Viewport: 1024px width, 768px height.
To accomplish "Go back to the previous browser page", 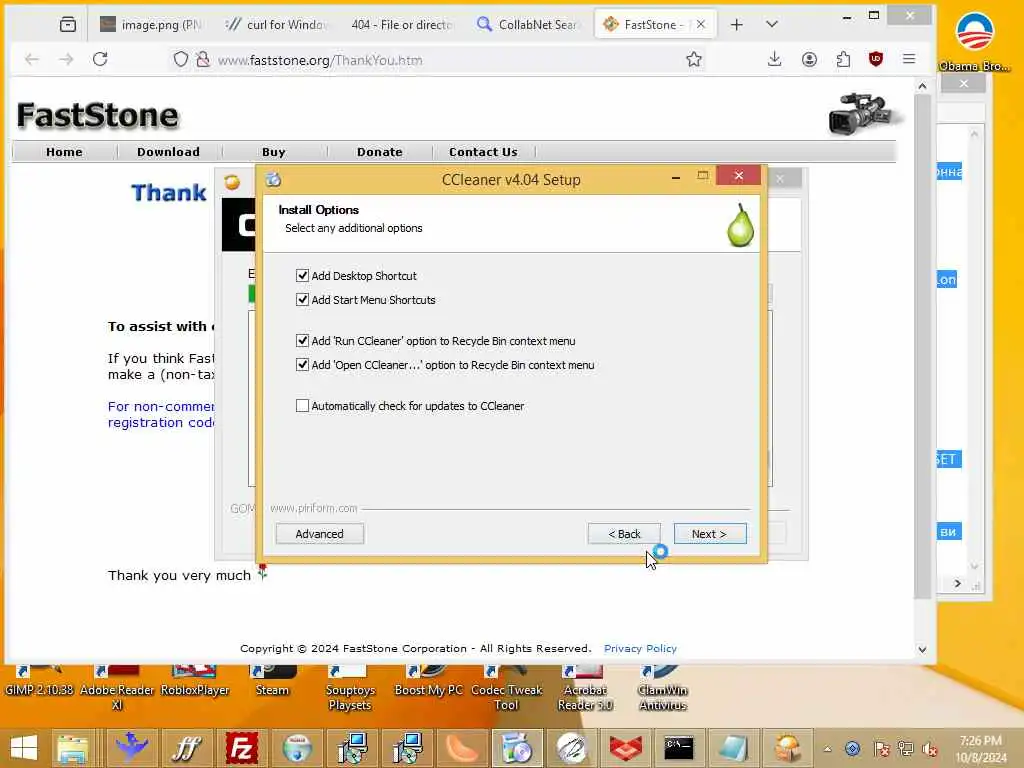I will 31,59.
